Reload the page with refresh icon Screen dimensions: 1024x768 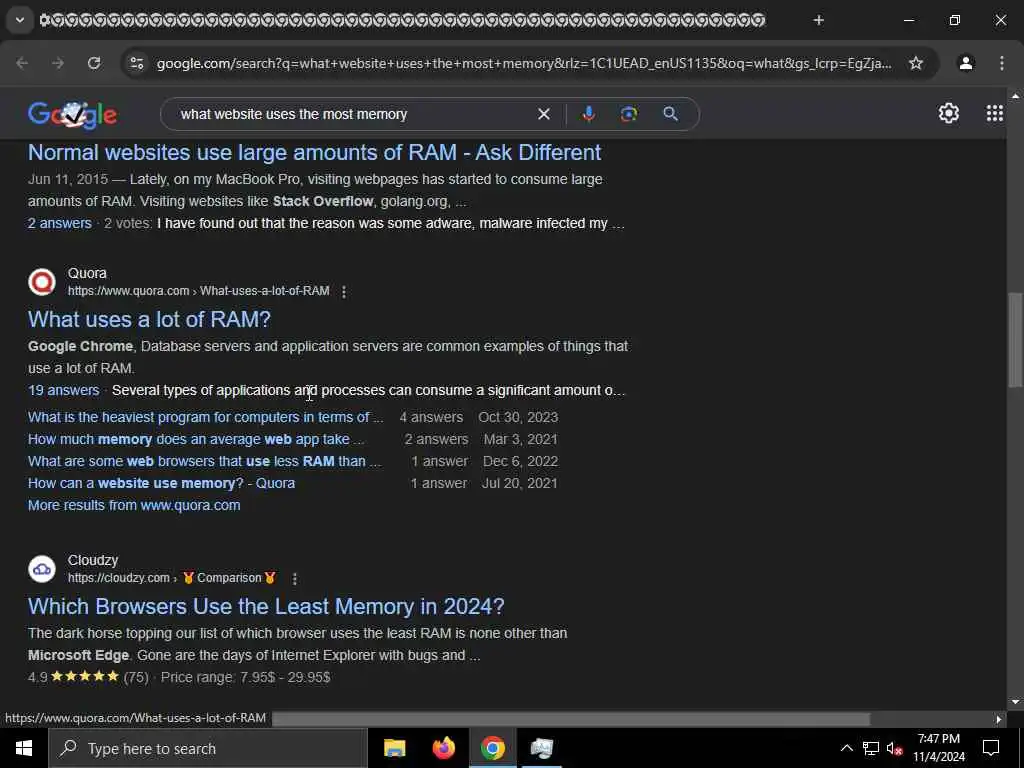pos(94,63)
